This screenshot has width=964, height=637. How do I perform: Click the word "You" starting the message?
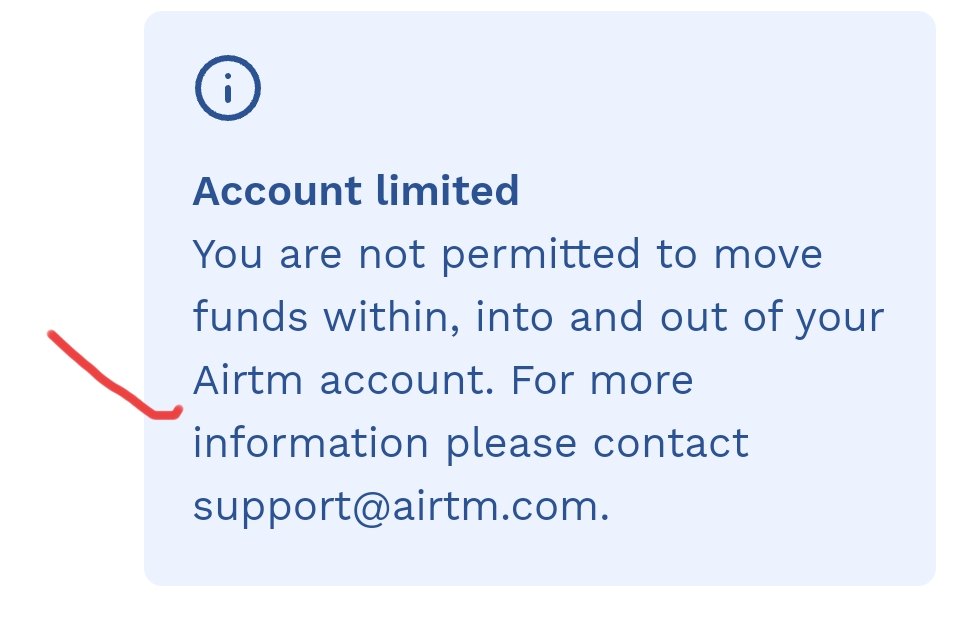click(x=228, y=254)
